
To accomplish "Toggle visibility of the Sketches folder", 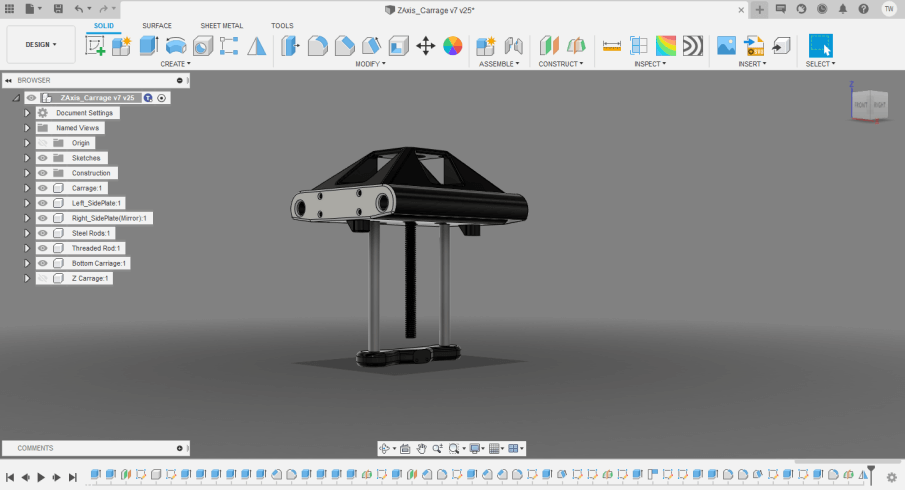I will click(43, 158).
